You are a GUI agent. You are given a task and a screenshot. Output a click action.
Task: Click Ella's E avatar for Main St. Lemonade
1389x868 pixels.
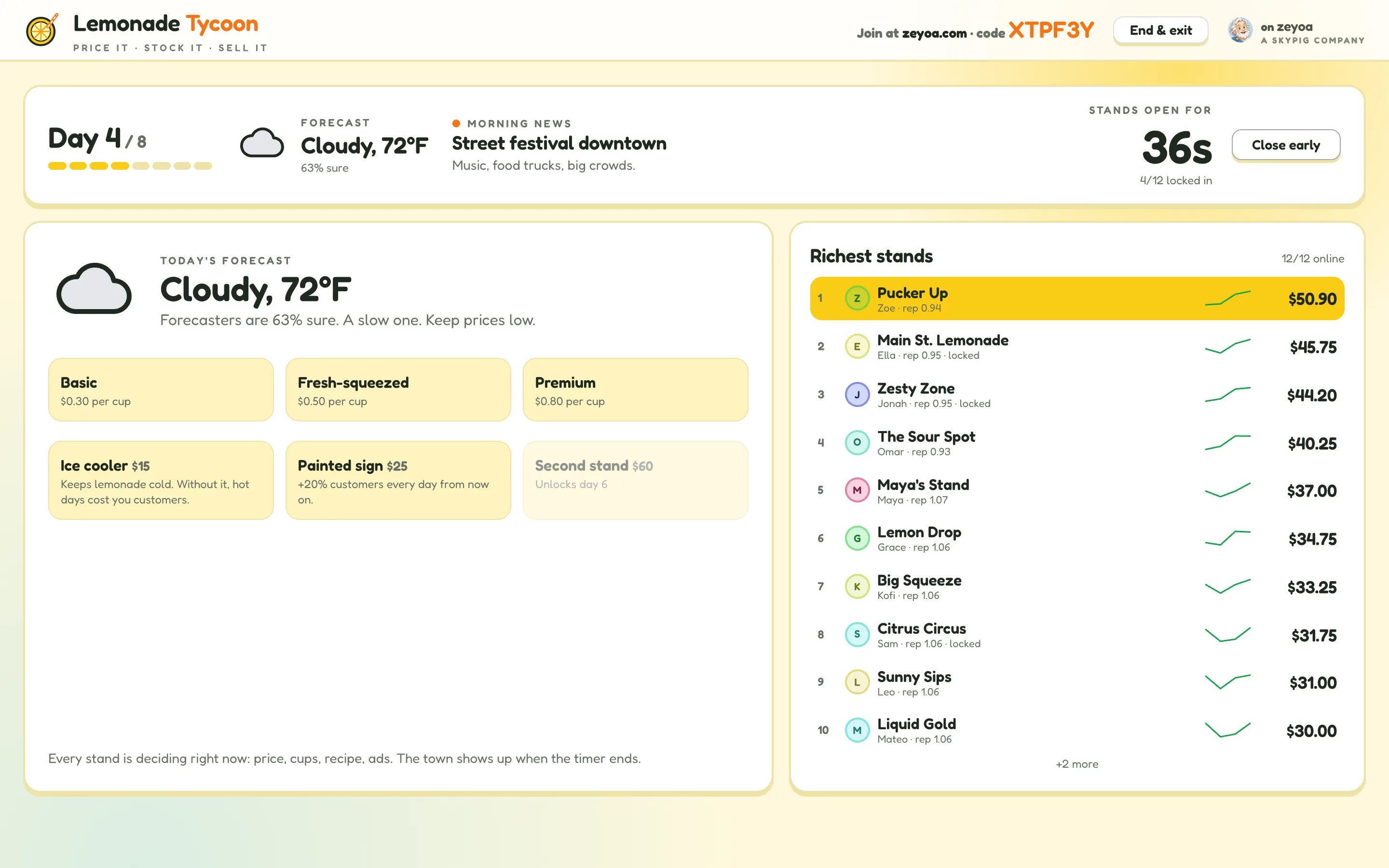tap(857, 347)
